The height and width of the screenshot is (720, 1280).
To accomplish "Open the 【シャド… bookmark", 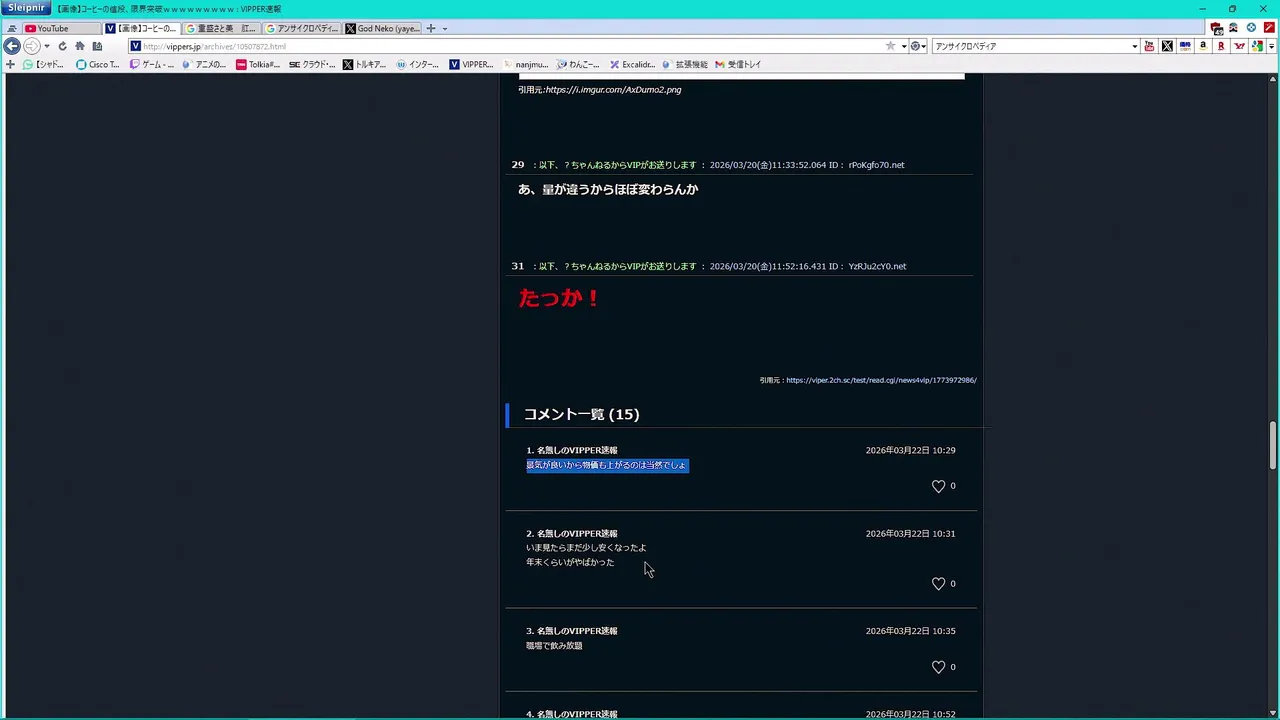I will click(x=44, y=64).
